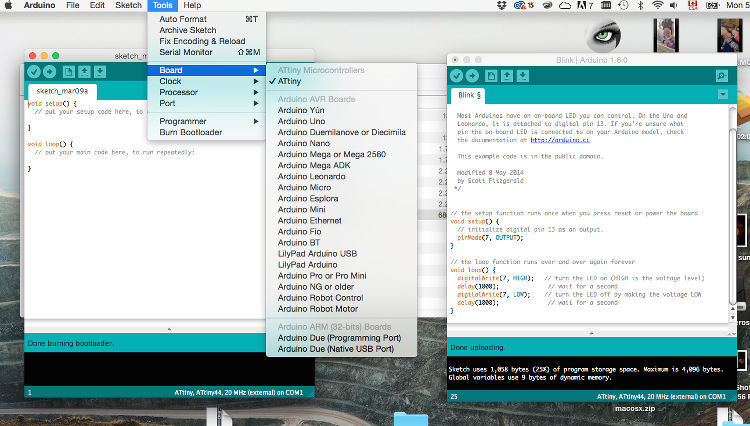Open the Arduino application menu

pyautogui.click(x=39, y=5)
